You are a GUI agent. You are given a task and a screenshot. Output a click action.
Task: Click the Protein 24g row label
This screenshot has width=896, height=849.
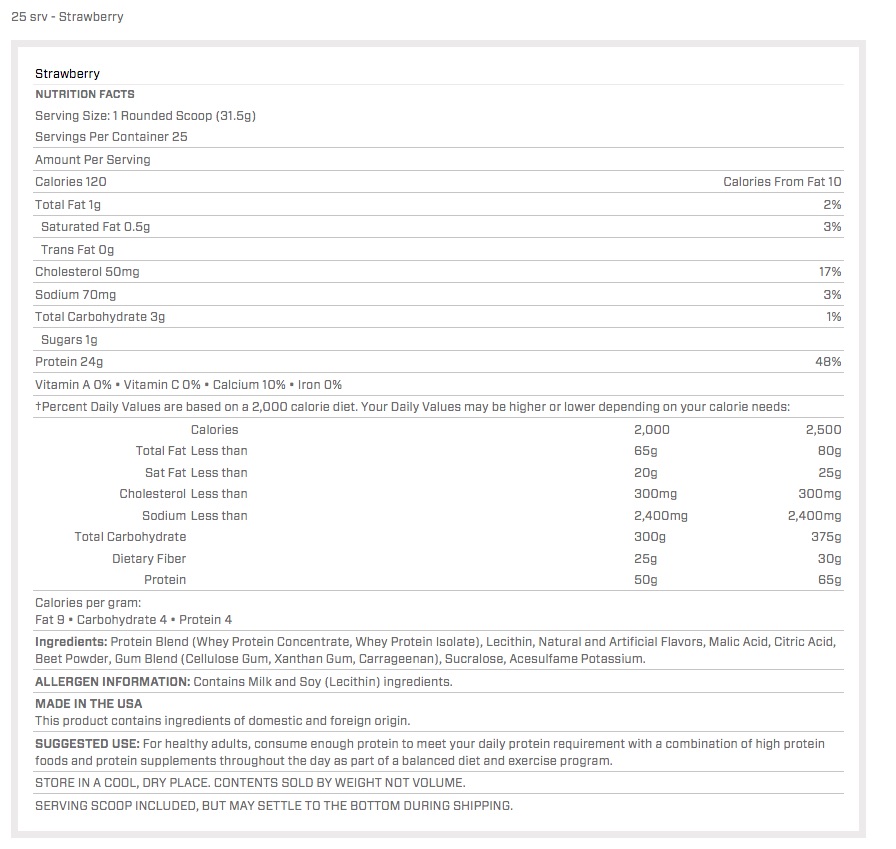click(x=69, y=362)
